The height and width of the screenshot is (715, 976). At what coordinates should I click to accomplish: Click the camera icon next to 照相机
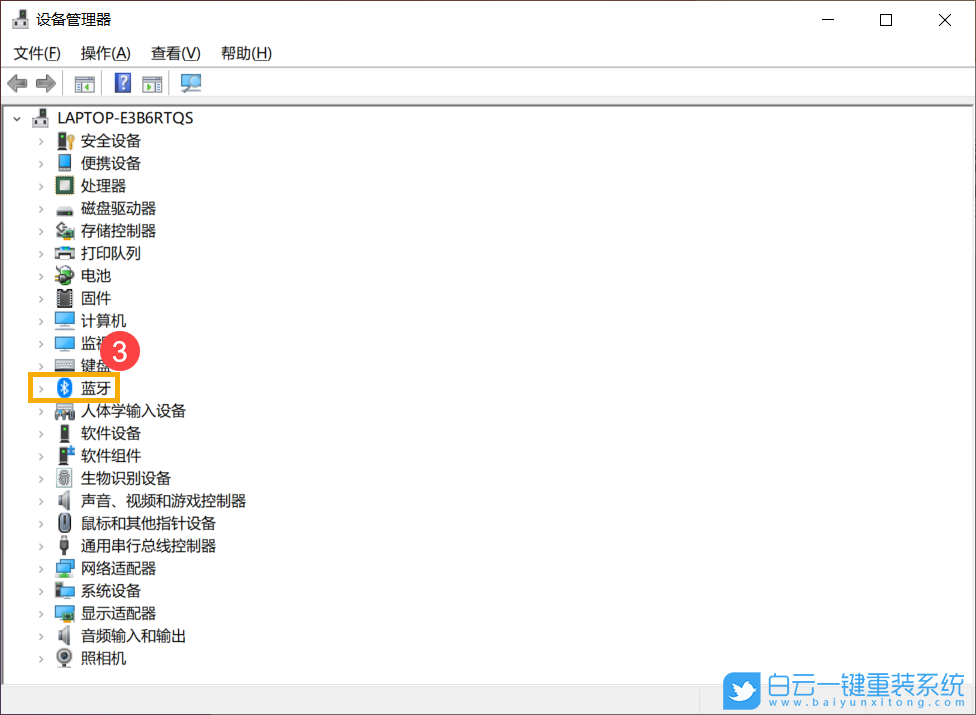coord(62,657)
